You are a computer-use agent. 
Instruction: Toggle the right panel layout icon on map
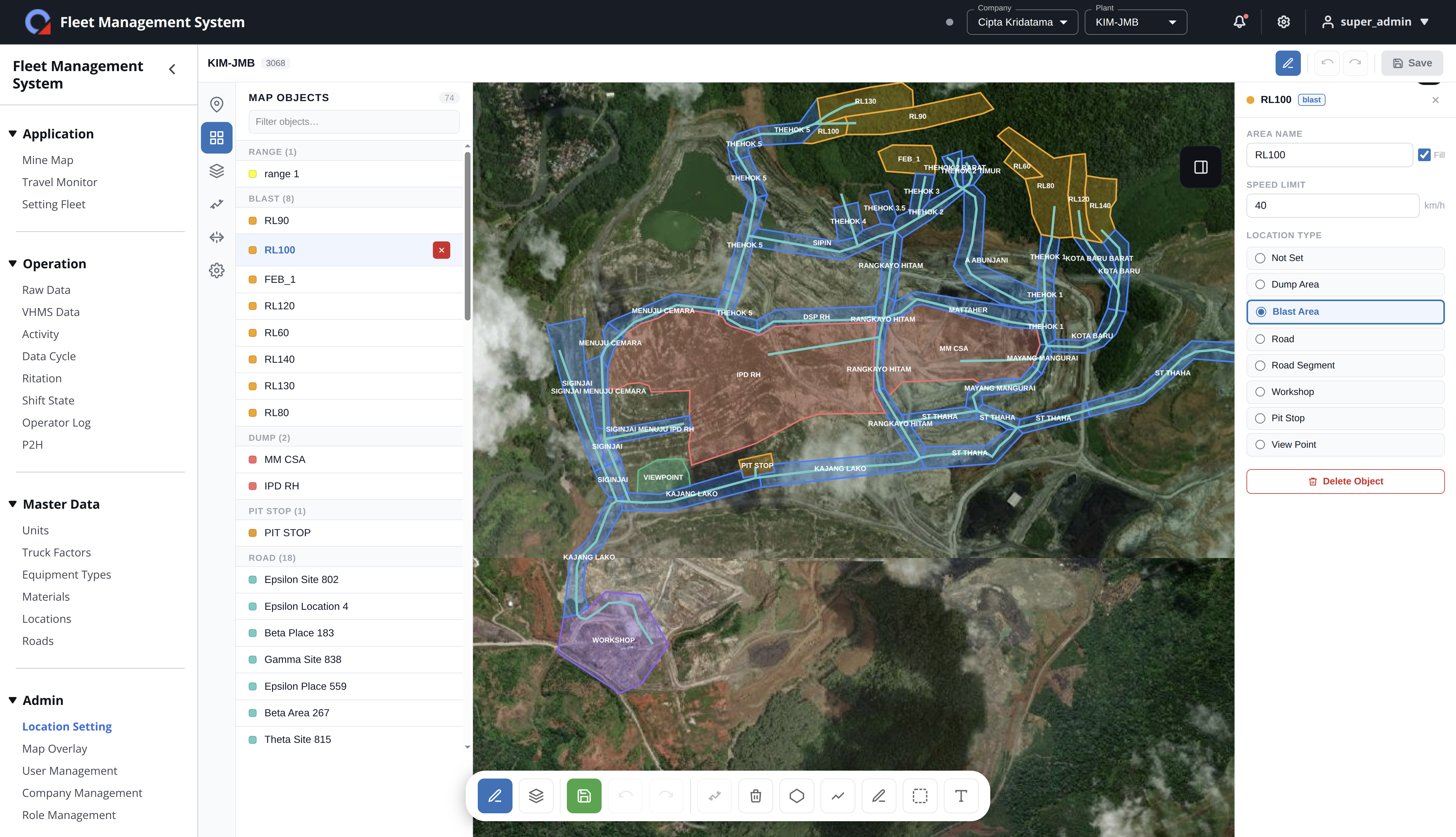1201,167
